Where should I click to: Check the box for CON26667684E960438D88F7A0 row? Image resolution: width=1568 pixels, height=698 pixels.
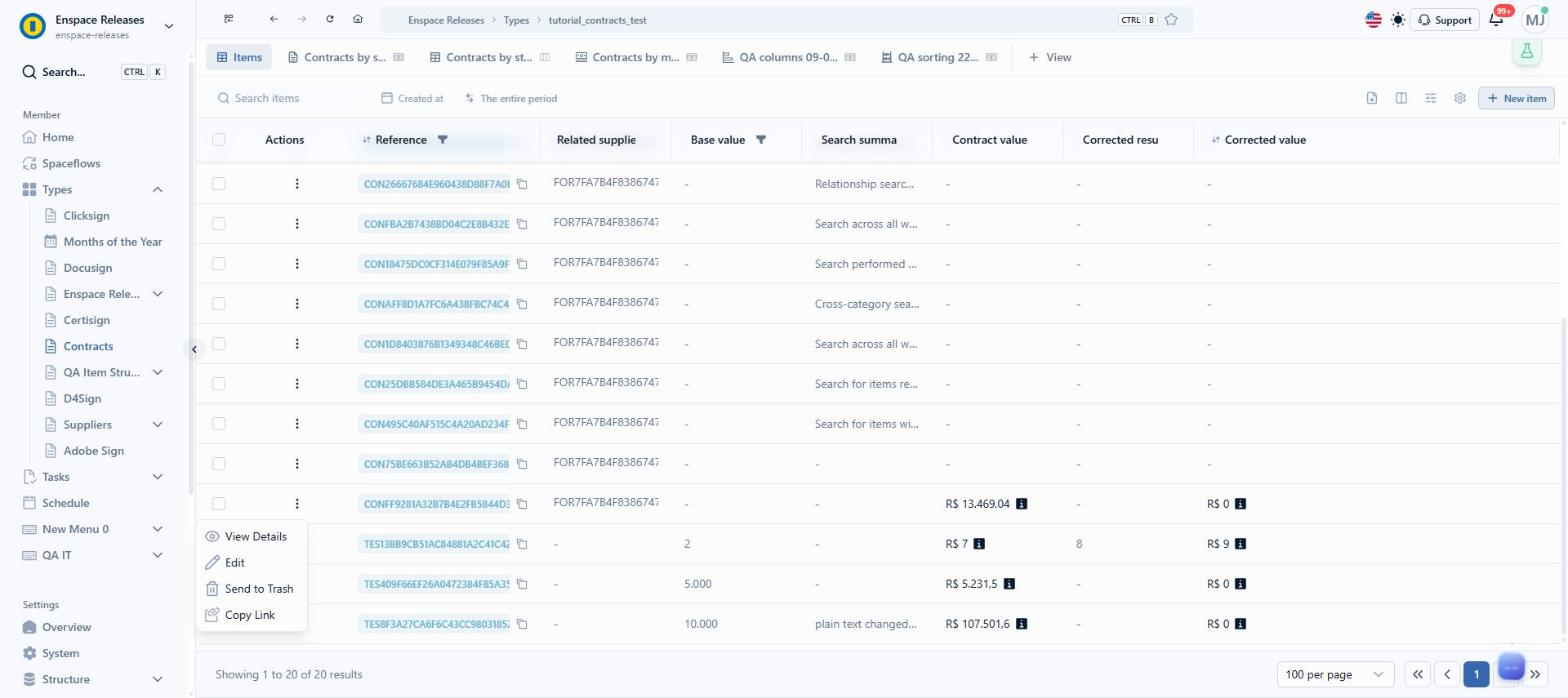[219, 184]
